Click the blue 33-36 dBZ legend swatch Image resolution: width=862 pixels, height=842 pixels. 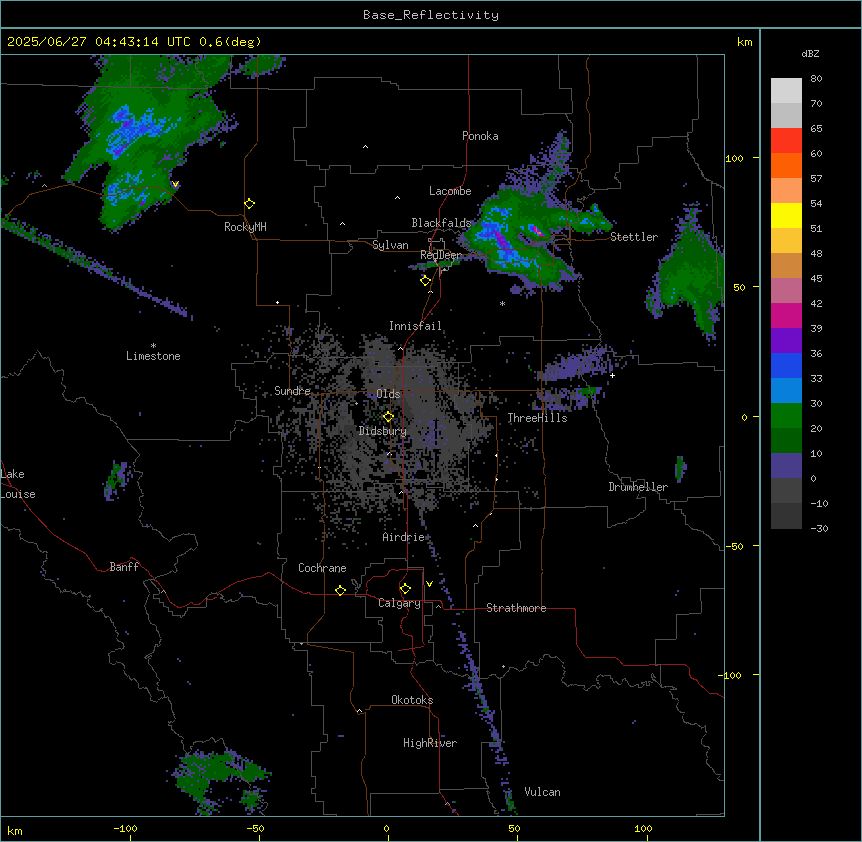tap(786, 365)
